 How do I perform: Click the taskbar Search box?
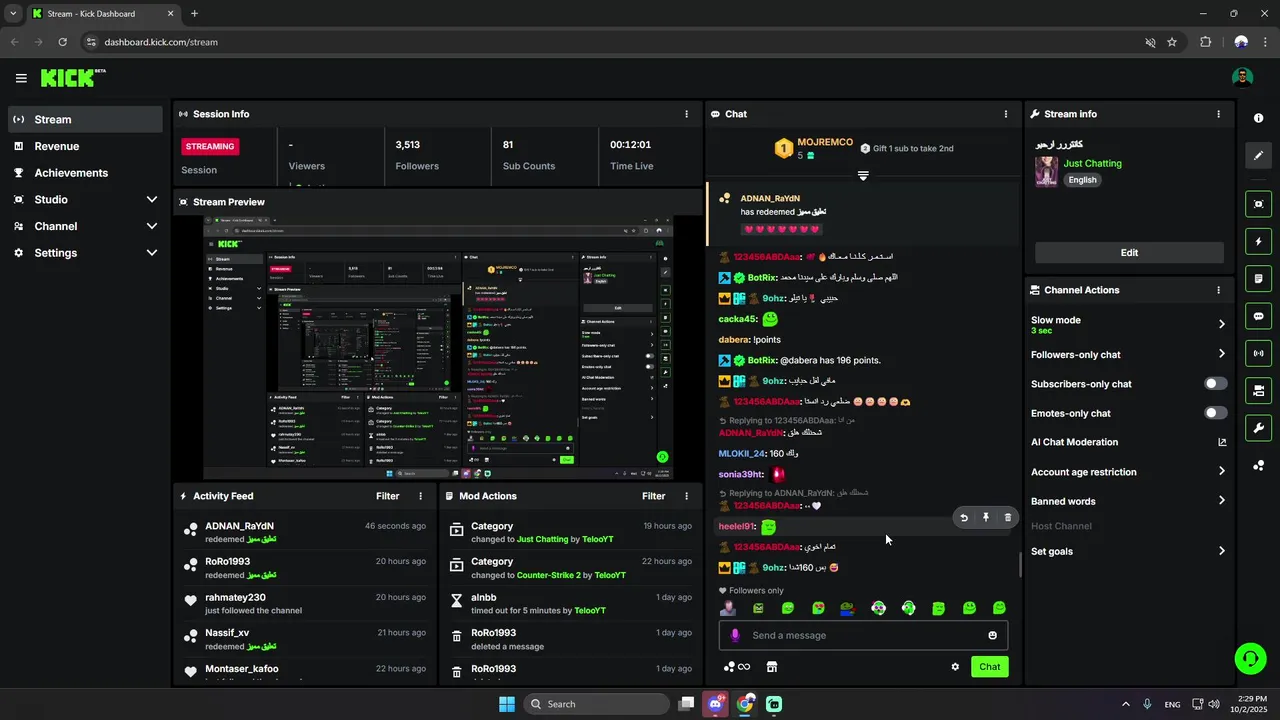pyautogui.click(x=597, y=704)
